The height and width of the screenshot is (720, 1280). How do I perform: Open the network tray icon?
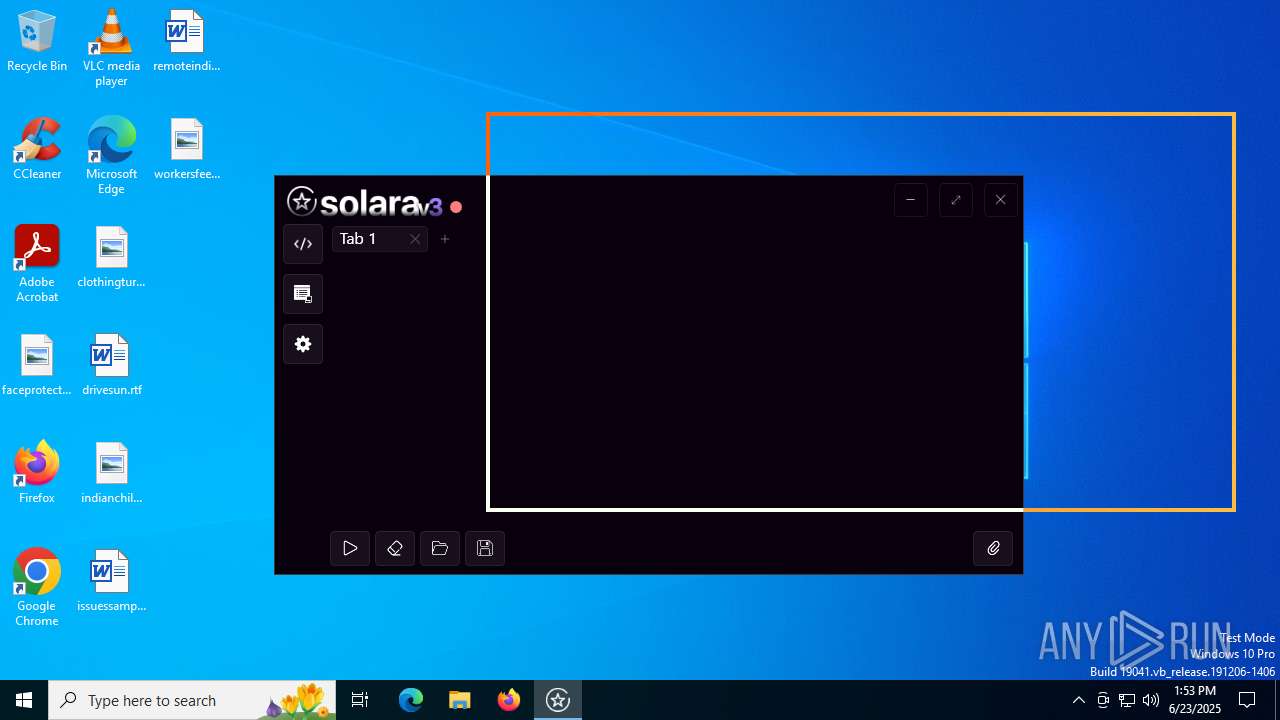click(1127, 700)
